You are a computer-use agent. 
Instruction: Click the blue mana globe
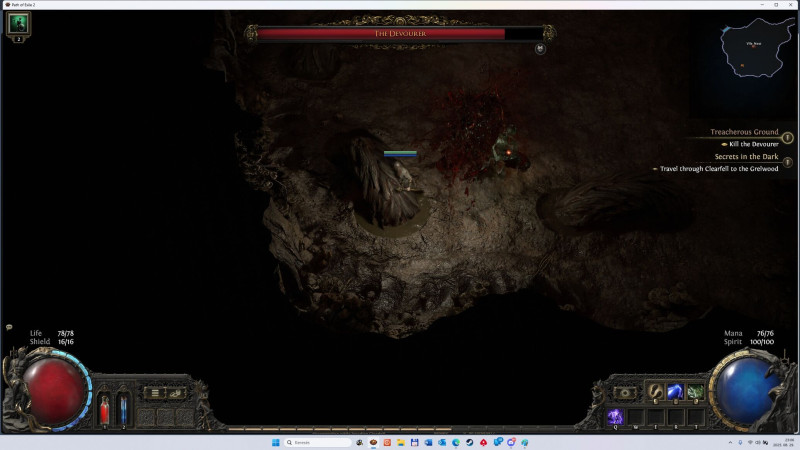pyautogui.click(x=746, y=390)
